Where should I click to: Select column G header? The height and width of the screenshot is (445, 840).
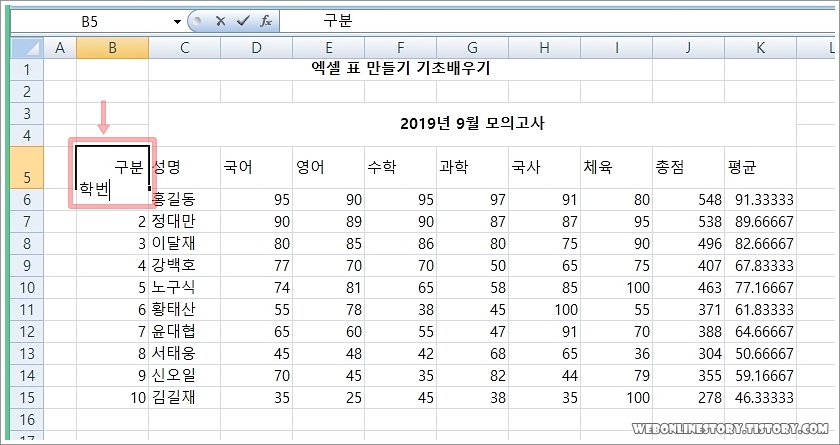coord(472,48)
